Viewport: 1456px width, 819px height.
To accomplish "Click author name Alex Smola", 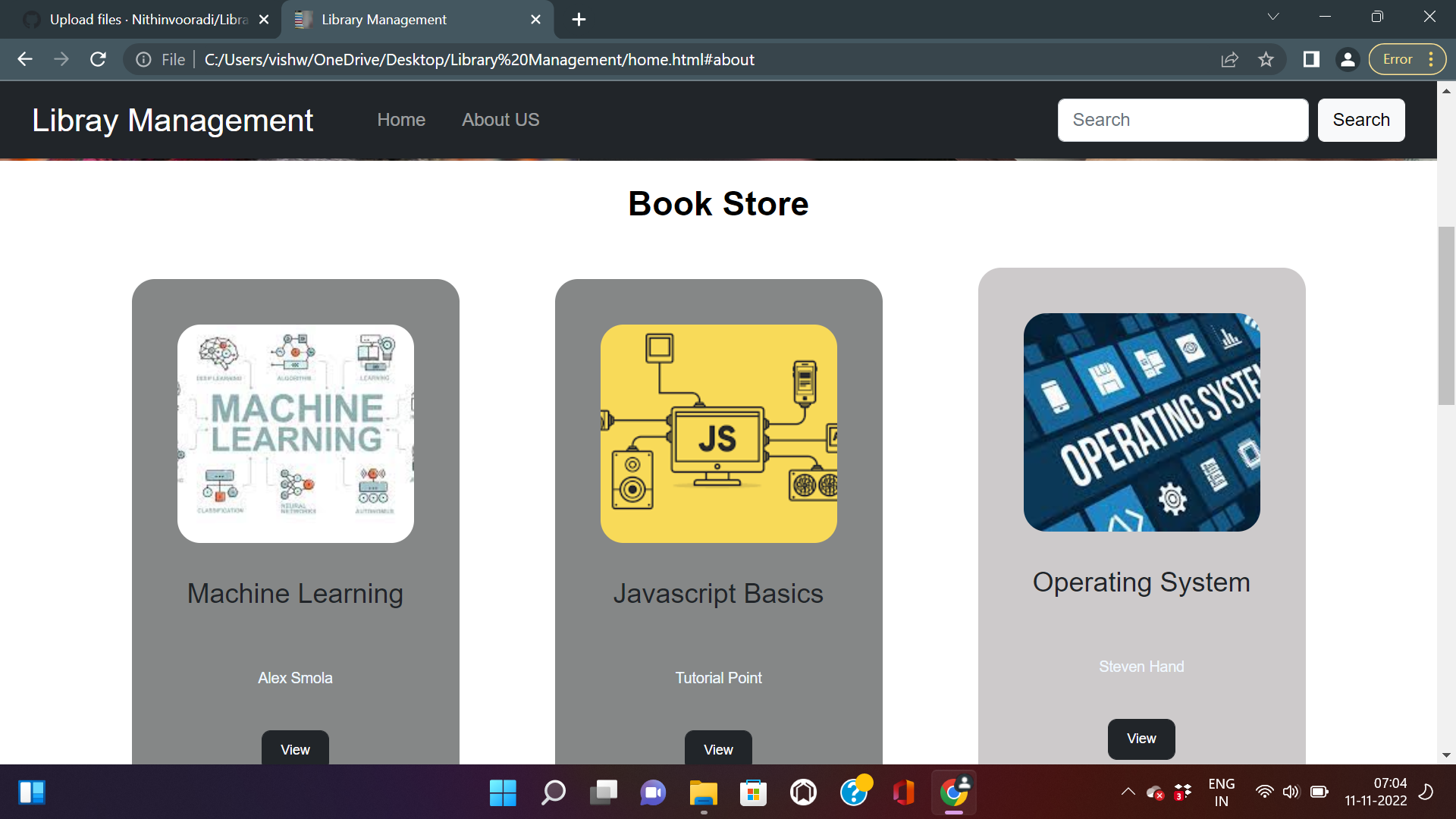I will point(295,678).
